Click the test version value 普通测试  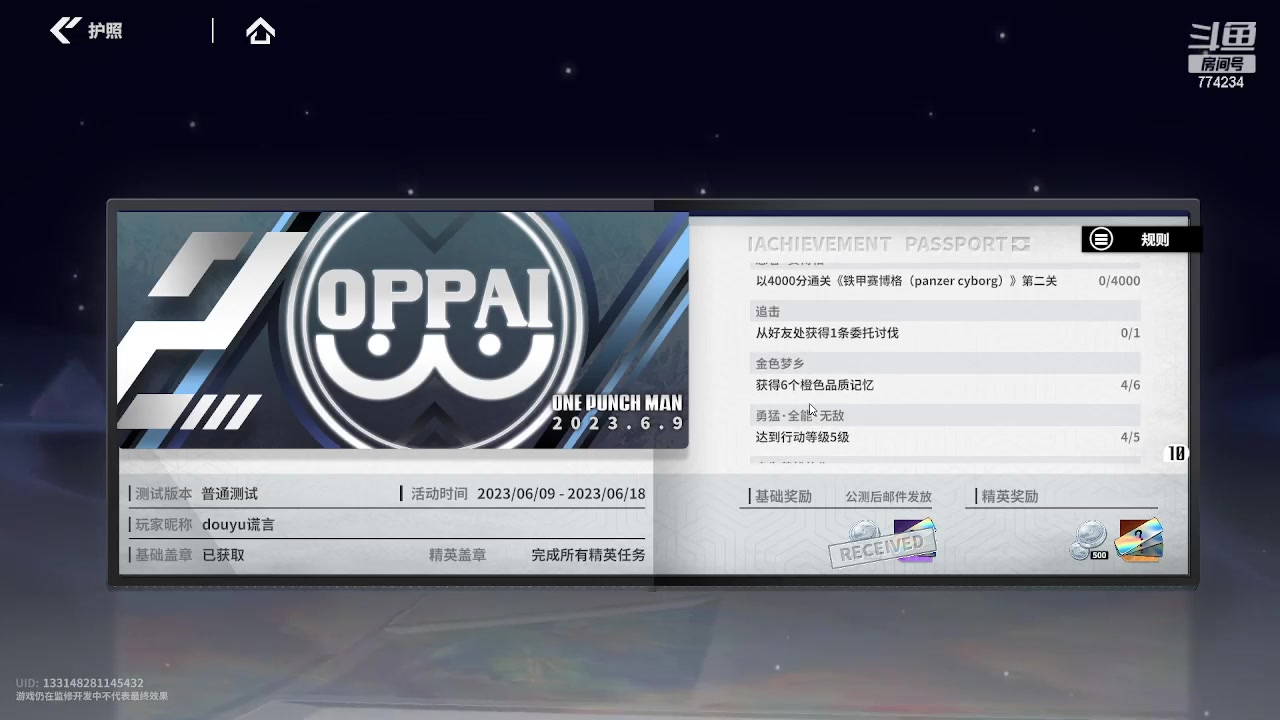229,494
